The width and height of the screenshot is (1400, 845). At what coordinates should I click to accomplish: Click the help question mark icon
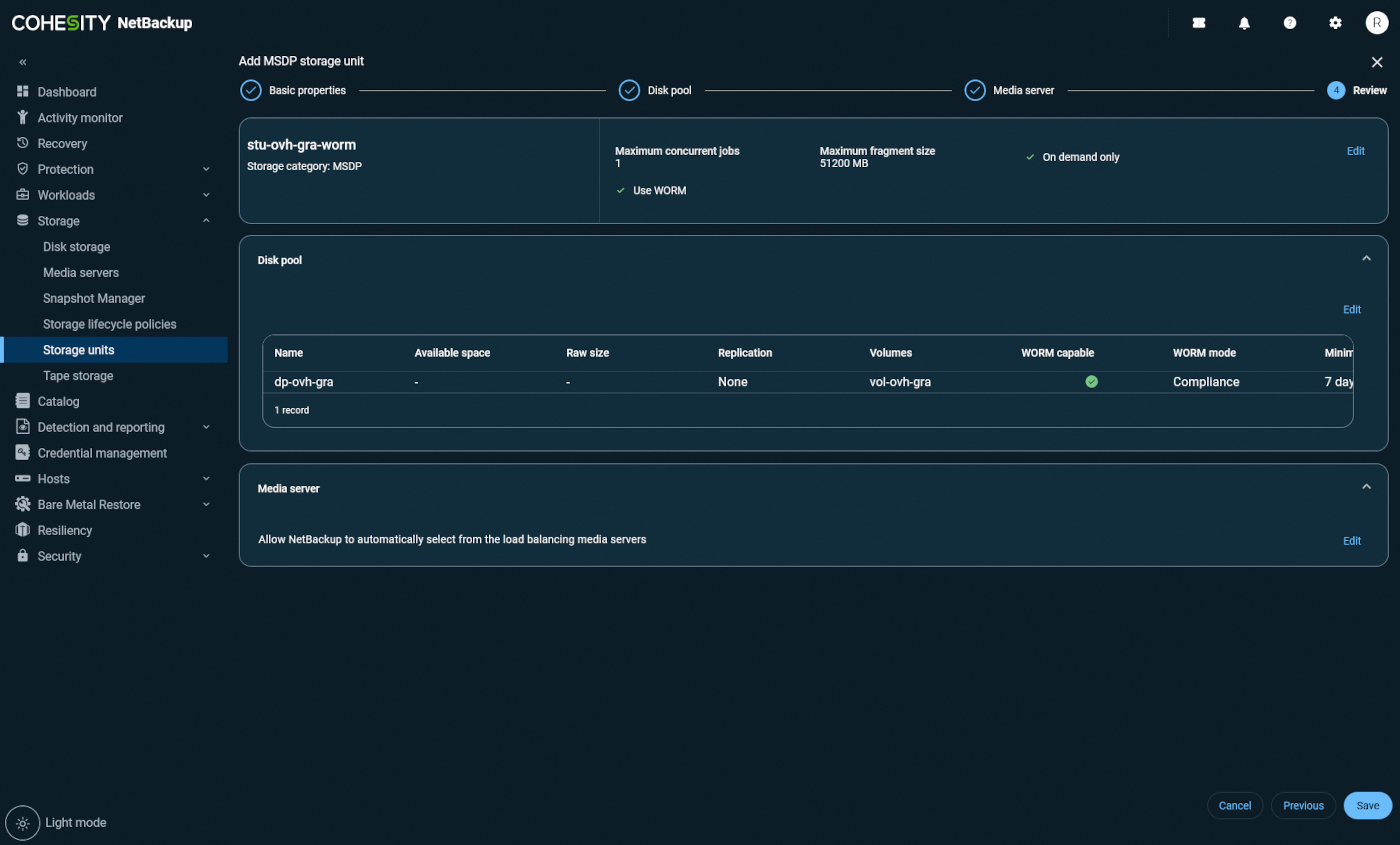point(1290,23)
